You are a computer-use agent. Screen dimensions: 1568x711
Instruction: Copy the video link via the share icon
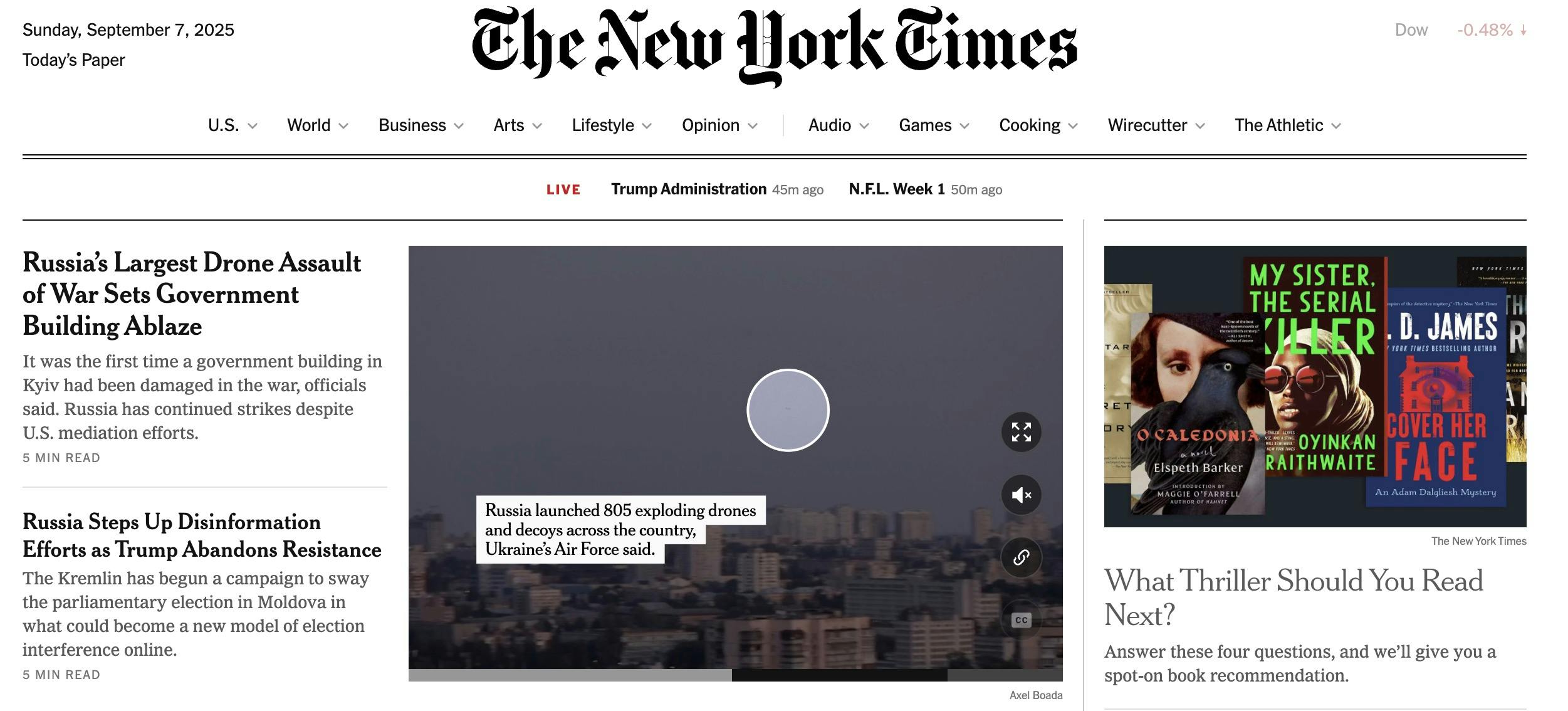pyautogui.click(x=1021, y=556)
